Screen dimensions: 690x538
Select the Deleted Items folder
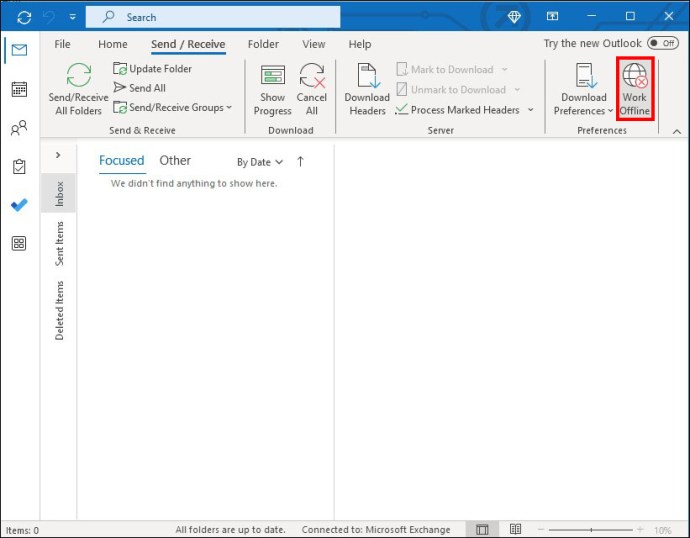tap(59, 311)
